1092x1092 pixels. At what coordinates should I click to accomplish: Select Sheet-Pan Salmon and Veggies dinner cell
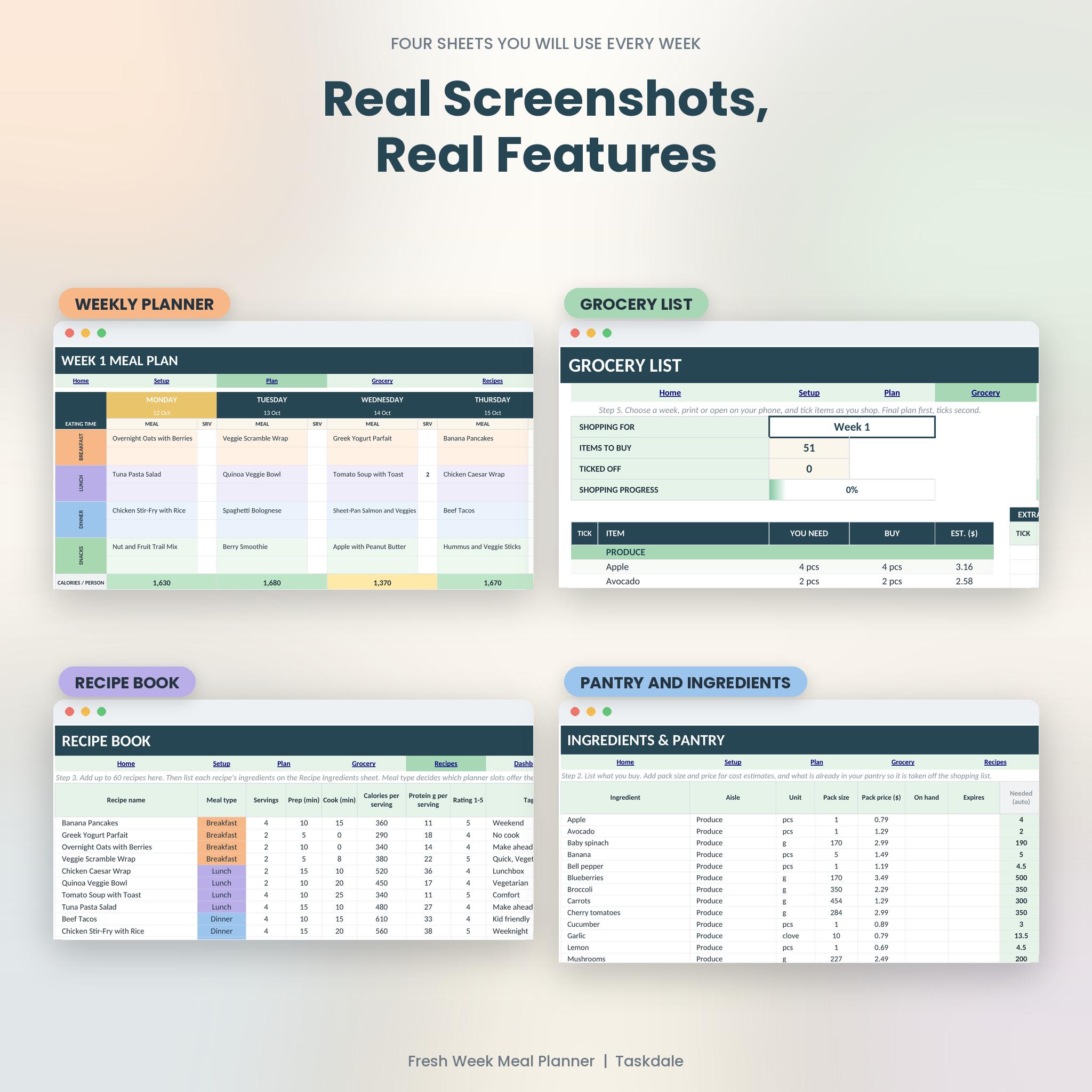pos(373,510)
